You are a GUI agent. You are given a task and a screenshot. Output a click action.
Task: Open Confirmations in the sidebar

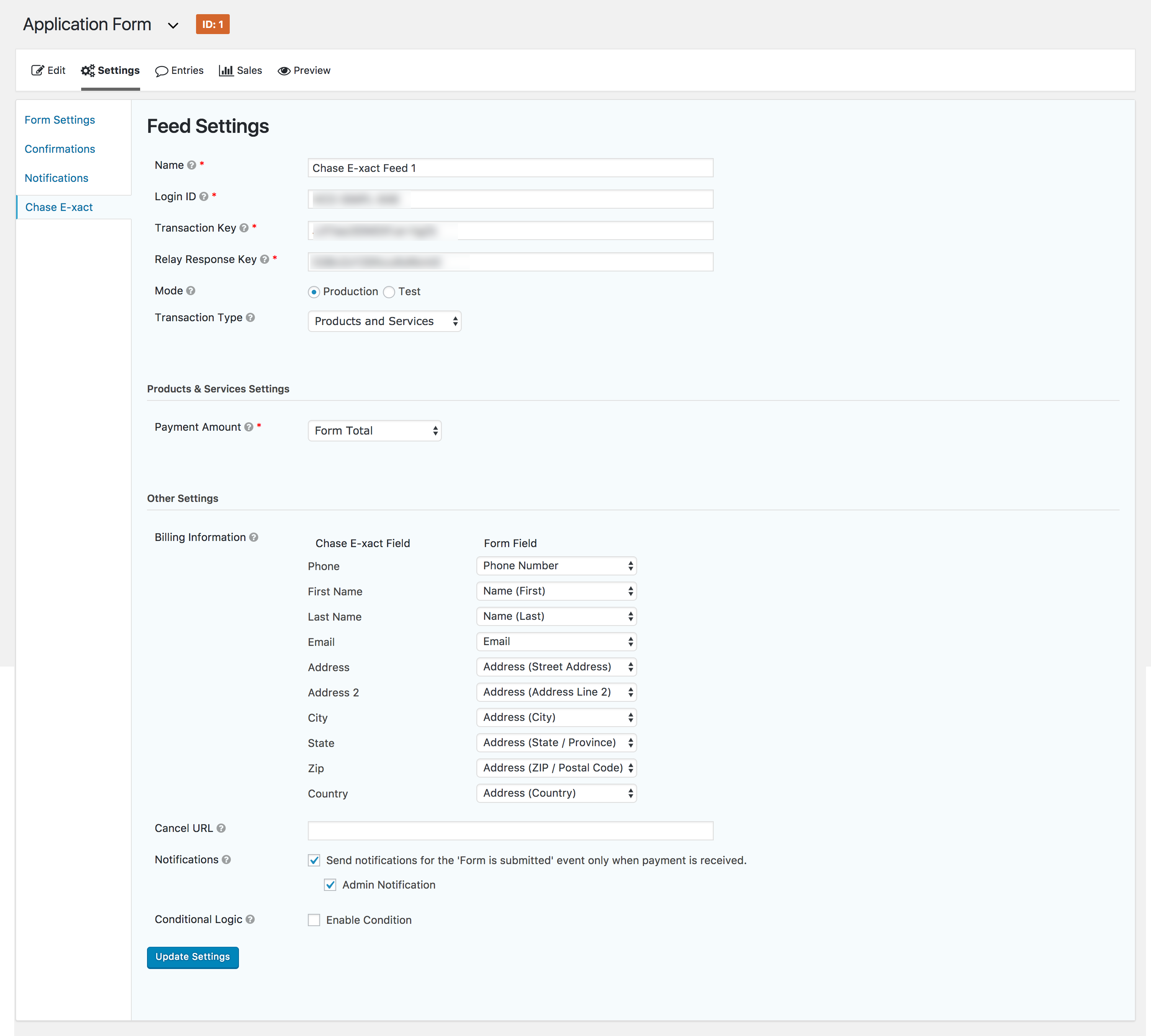click(60, 149)
